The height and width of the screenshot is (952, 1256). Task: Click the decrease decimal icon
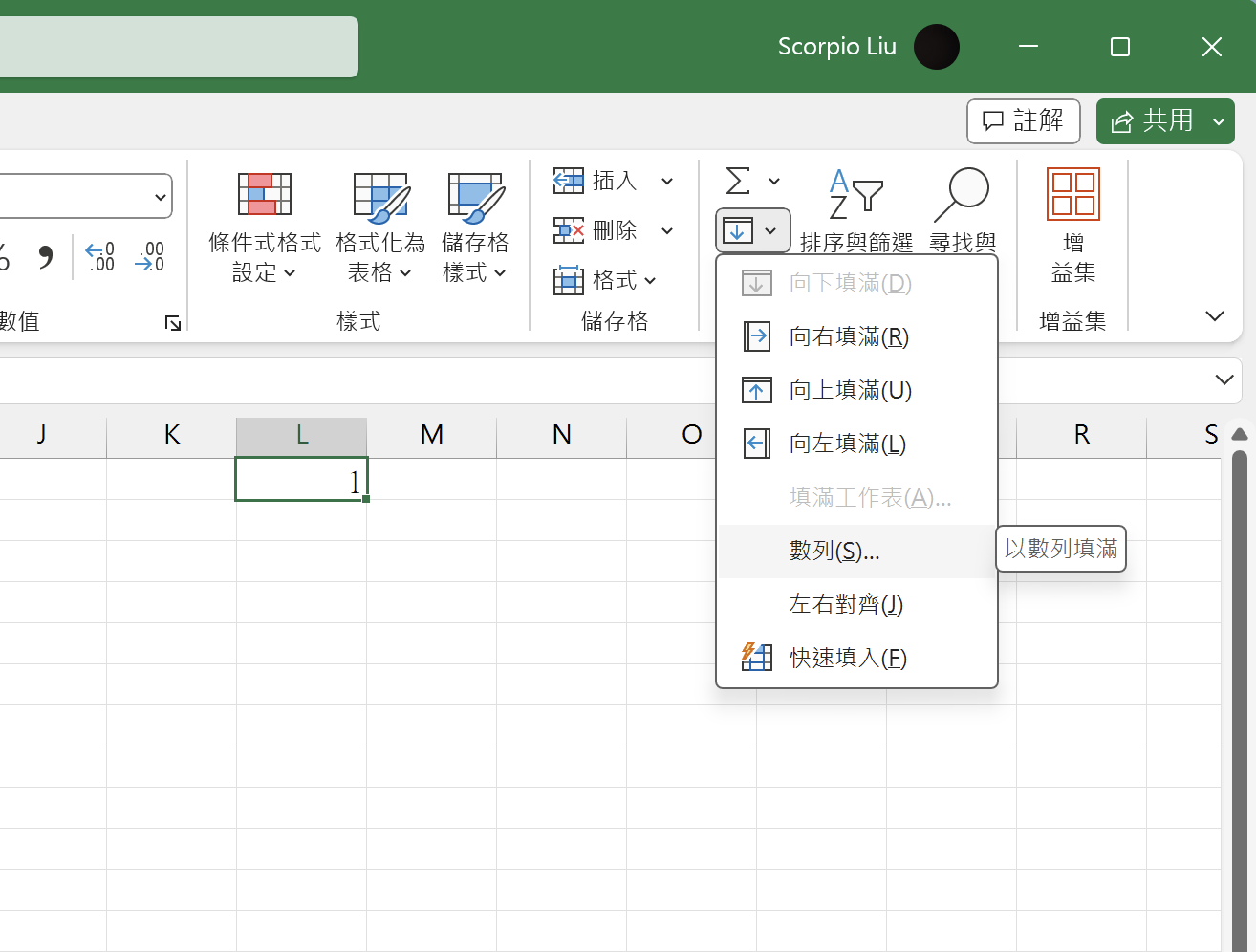point(150,256)
